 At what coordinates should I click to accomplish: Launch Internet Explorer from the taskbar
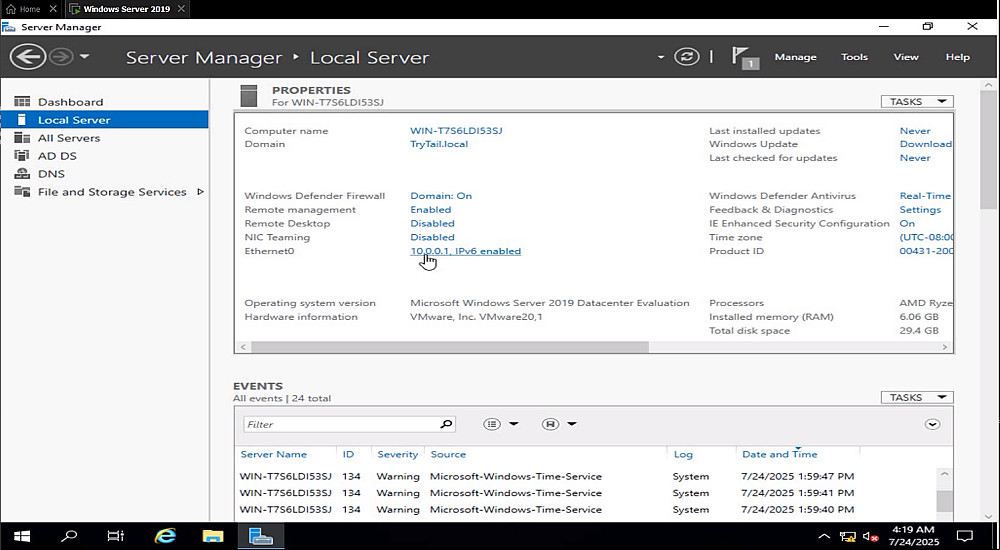pos(165,536)
